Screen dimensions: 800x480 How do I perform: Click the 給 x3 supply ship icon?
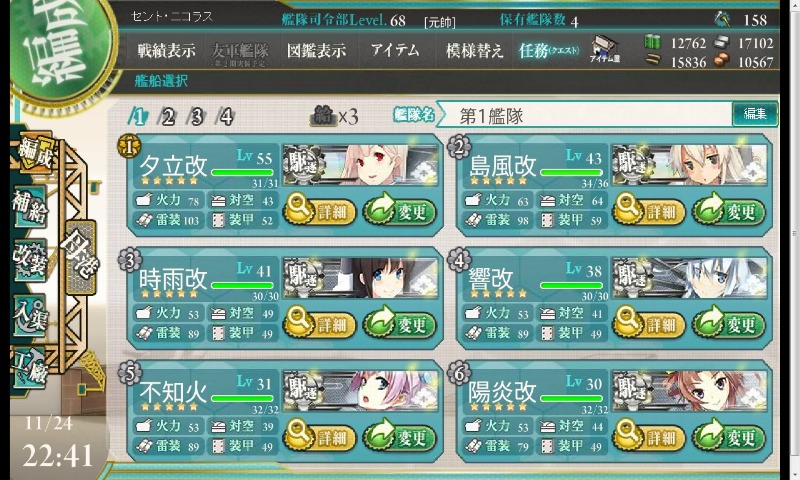pyautogui.click(x=334, y=116)
